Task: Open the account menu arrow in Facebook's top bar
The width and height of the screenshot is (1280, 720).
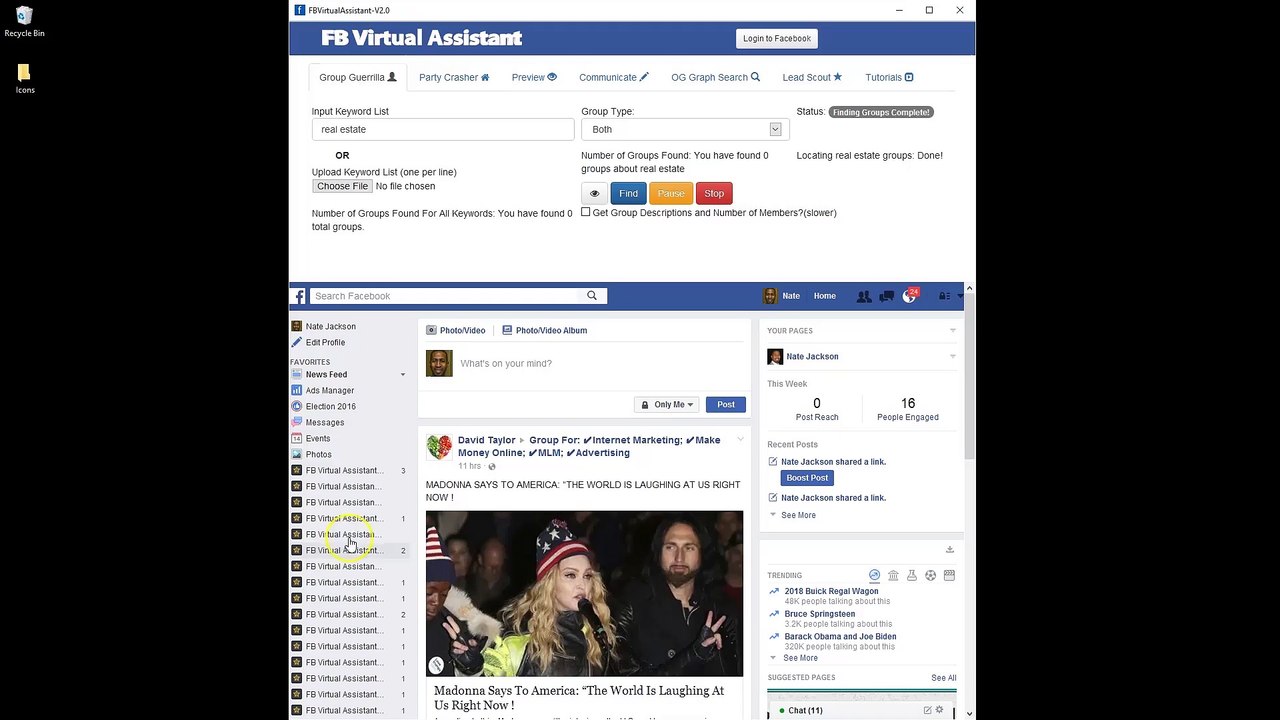Action: (959, 296)
